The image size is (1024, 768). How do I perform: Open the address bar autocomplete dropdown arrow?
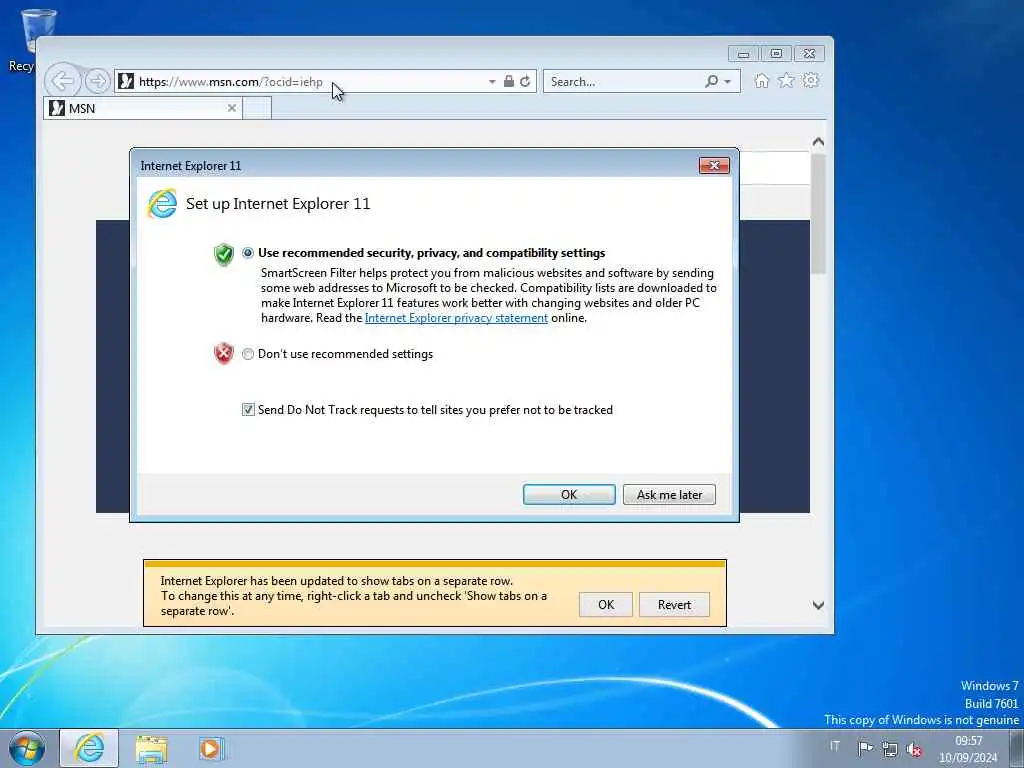(x=492, y=82)
